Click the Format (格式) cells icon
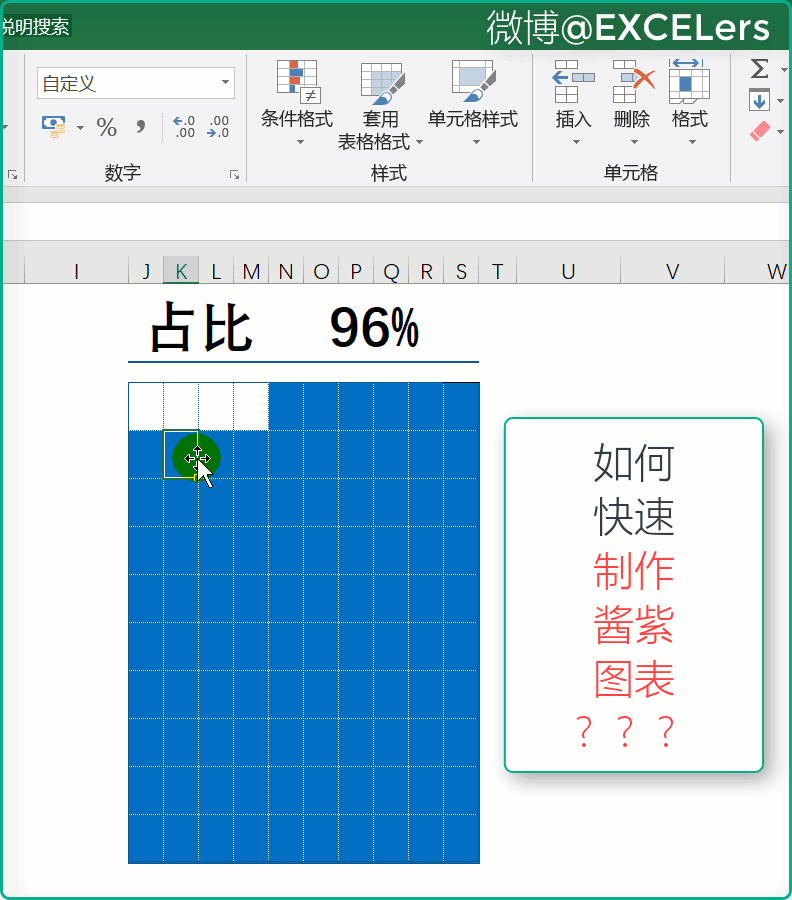The width and height of the screenshot is (792, 900). (x=689, y=82)
